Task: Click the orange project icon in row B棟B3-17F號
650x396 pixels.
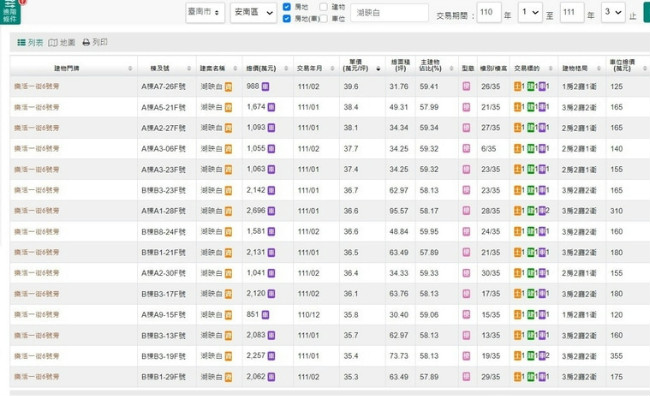Action: pos(228,294)
